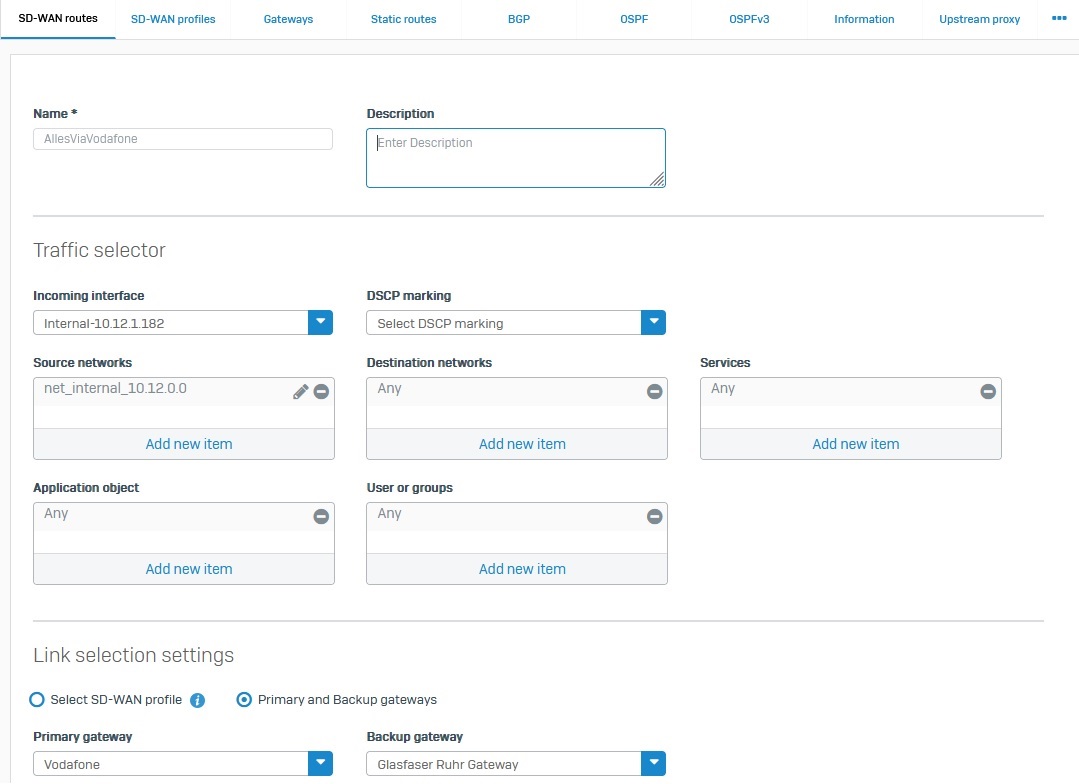This screenshot has height=784, width=1079.
Task: Select Primary and Backup gateways radio
Action: 244,700
